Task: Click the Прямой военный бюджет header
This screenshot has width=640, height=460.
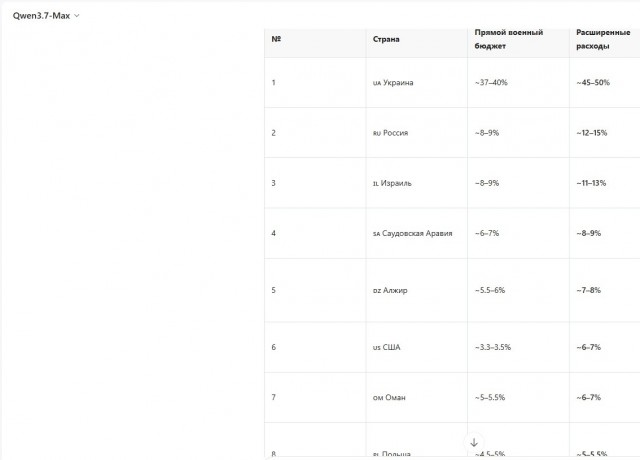Action: click(509, 39)
